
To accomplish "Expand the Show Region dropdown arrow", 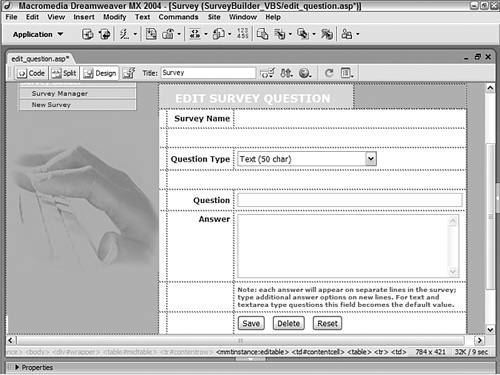I will click(x=179, y=34).
